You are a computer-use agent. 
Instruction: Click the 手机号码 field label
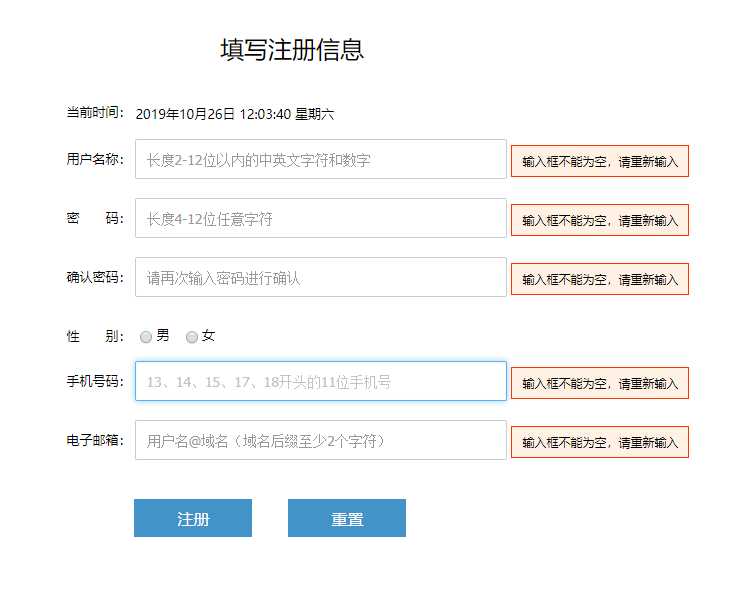click(x=94, y=381)
